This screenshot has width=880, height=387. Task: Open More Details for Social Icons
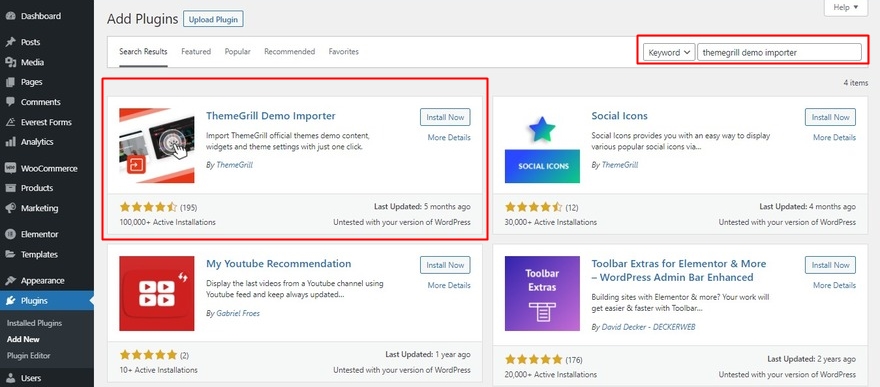835,137
